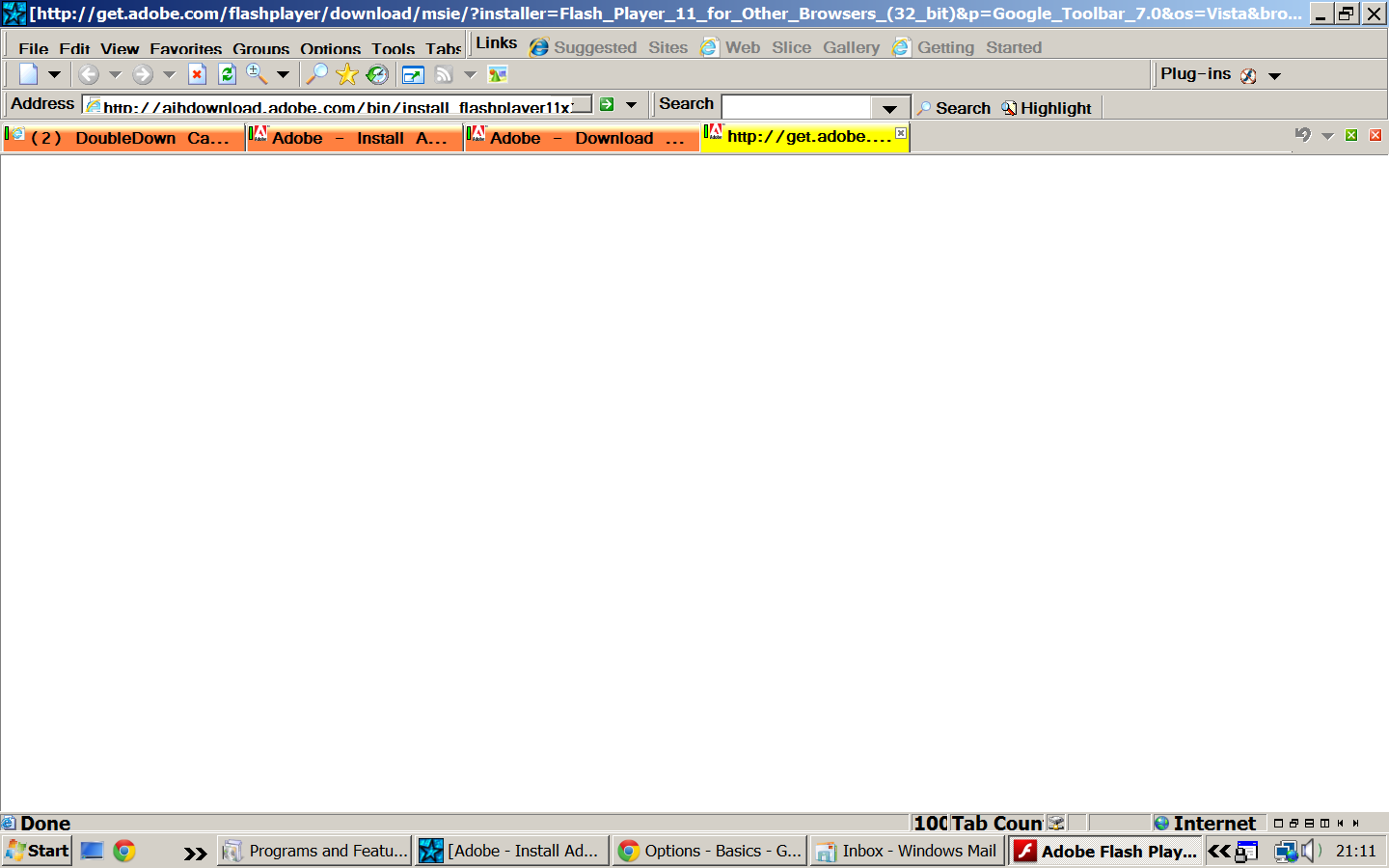Open the File menu

[33, 48]
